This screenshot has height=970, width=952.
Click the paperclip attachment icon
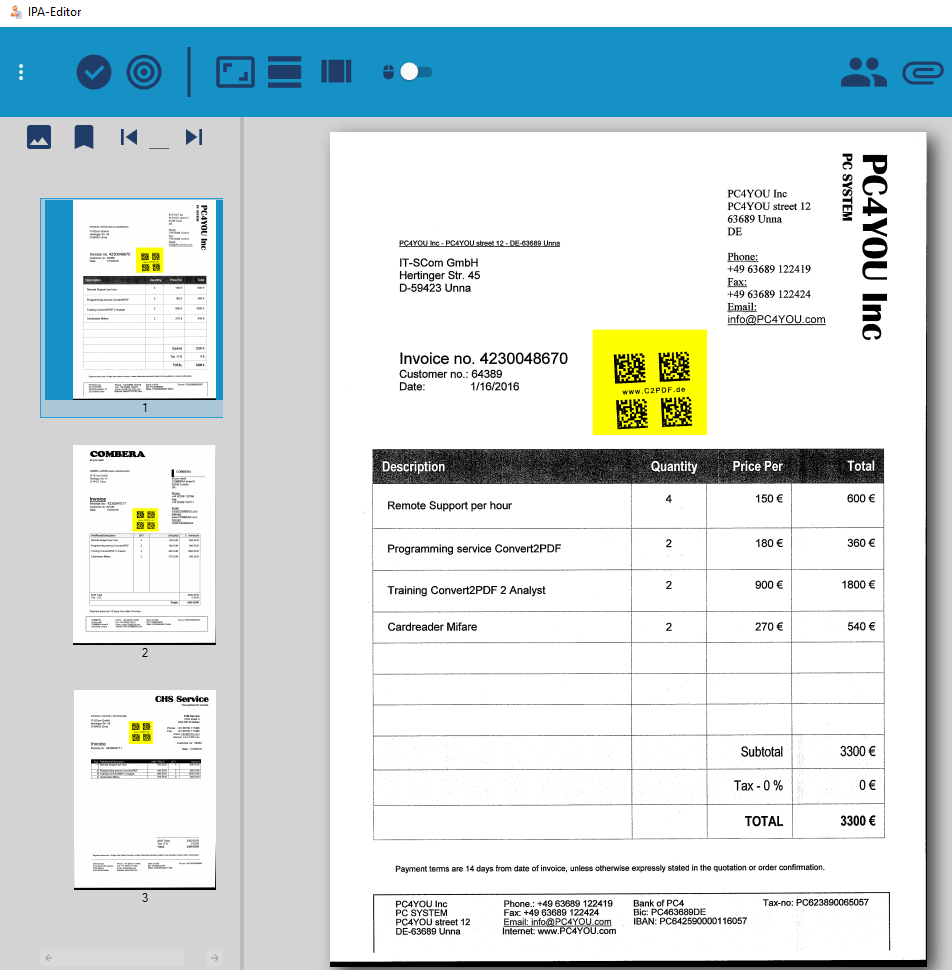921,72
